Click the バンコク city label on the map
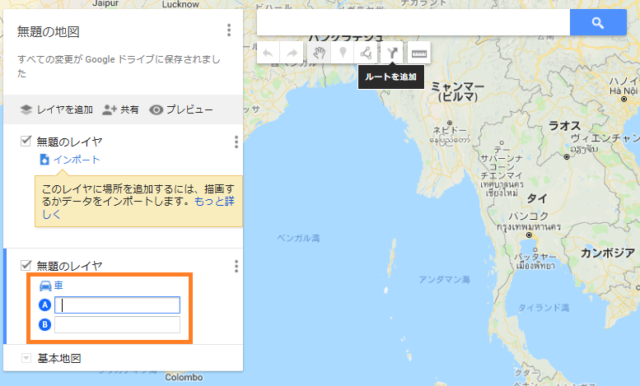640x386 pixels. point(528,216)
